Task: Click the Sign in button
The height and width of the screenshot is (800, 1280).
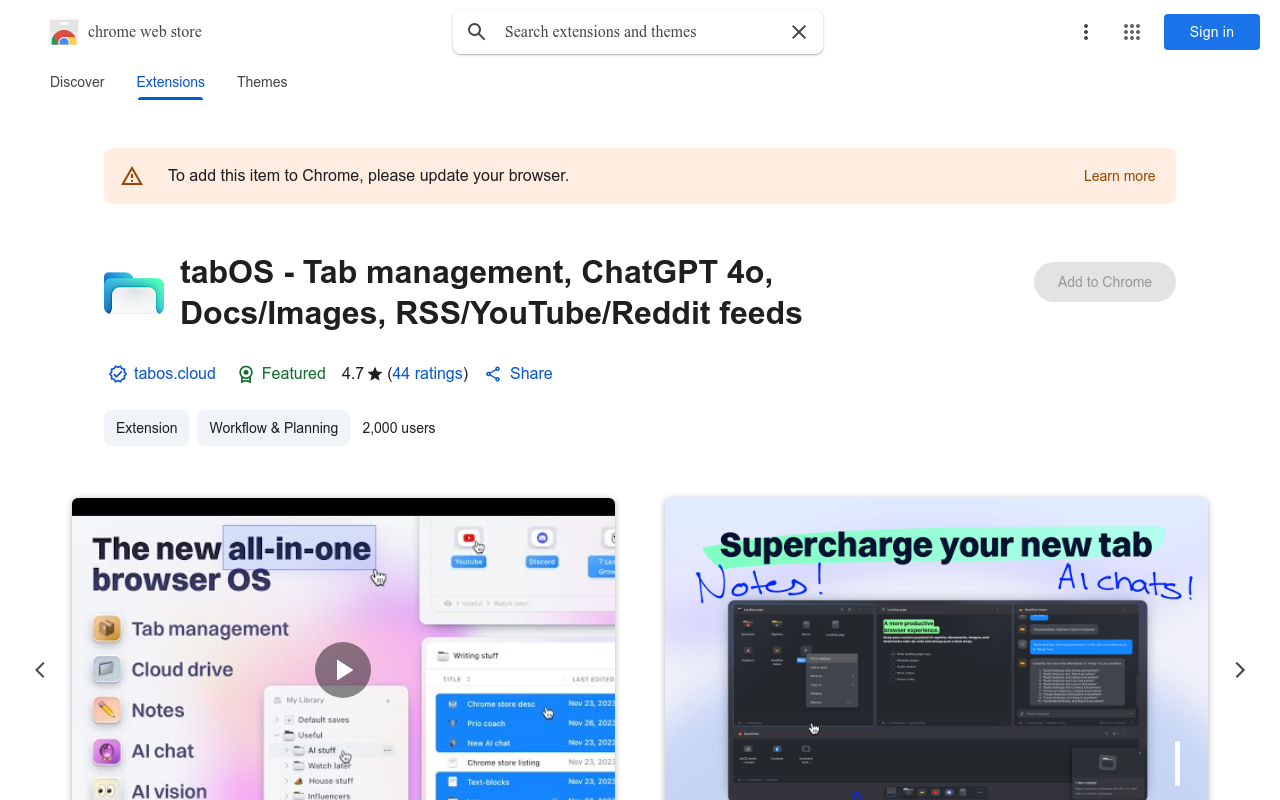Action: [x=1212, y=32]
